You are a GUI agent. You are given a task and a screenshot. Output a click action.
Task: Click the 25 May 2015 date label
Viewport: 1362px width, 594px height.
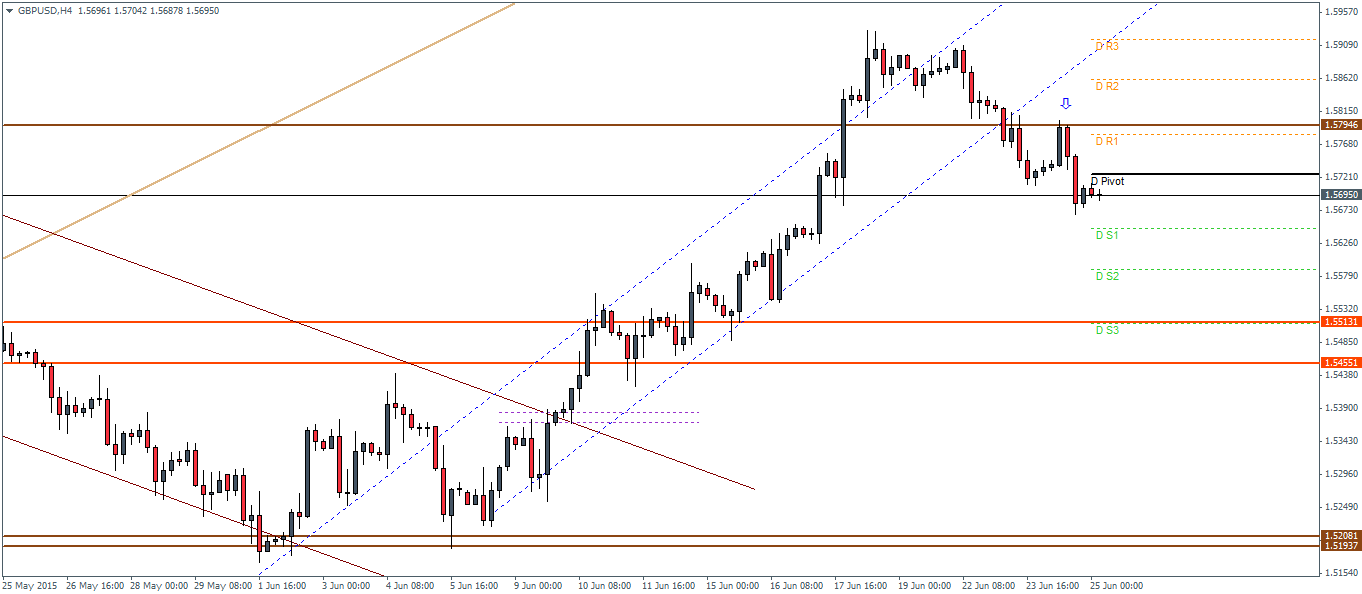[x=30, y=585]
